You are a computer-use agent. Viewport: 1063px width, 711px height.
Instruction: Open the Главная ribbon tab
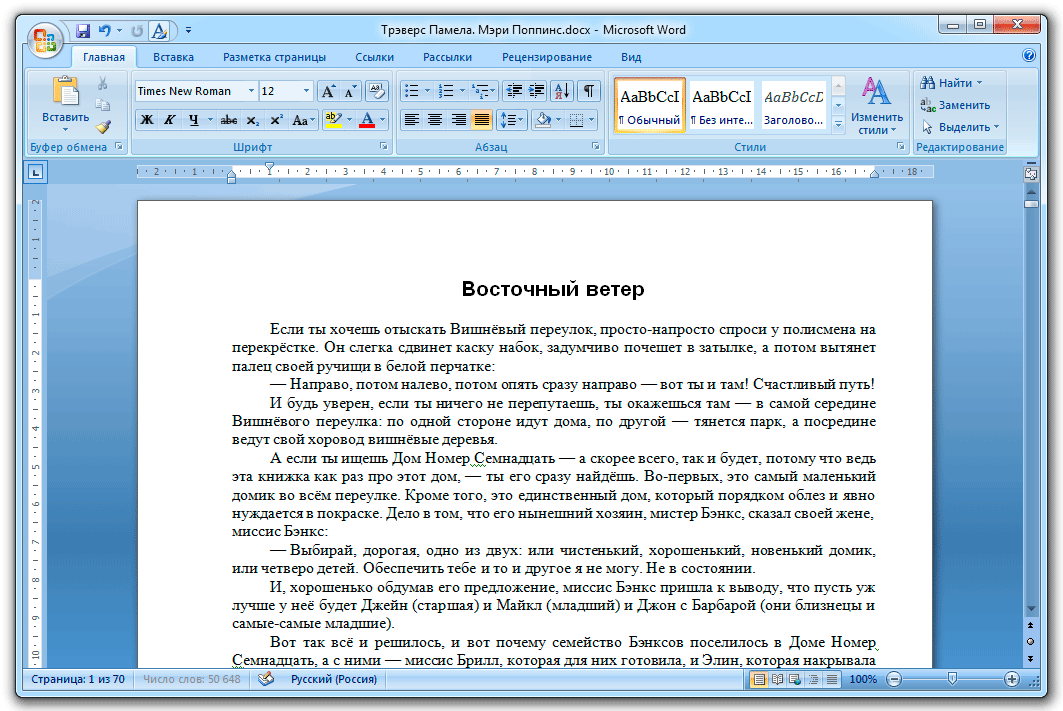coord(104,57)
